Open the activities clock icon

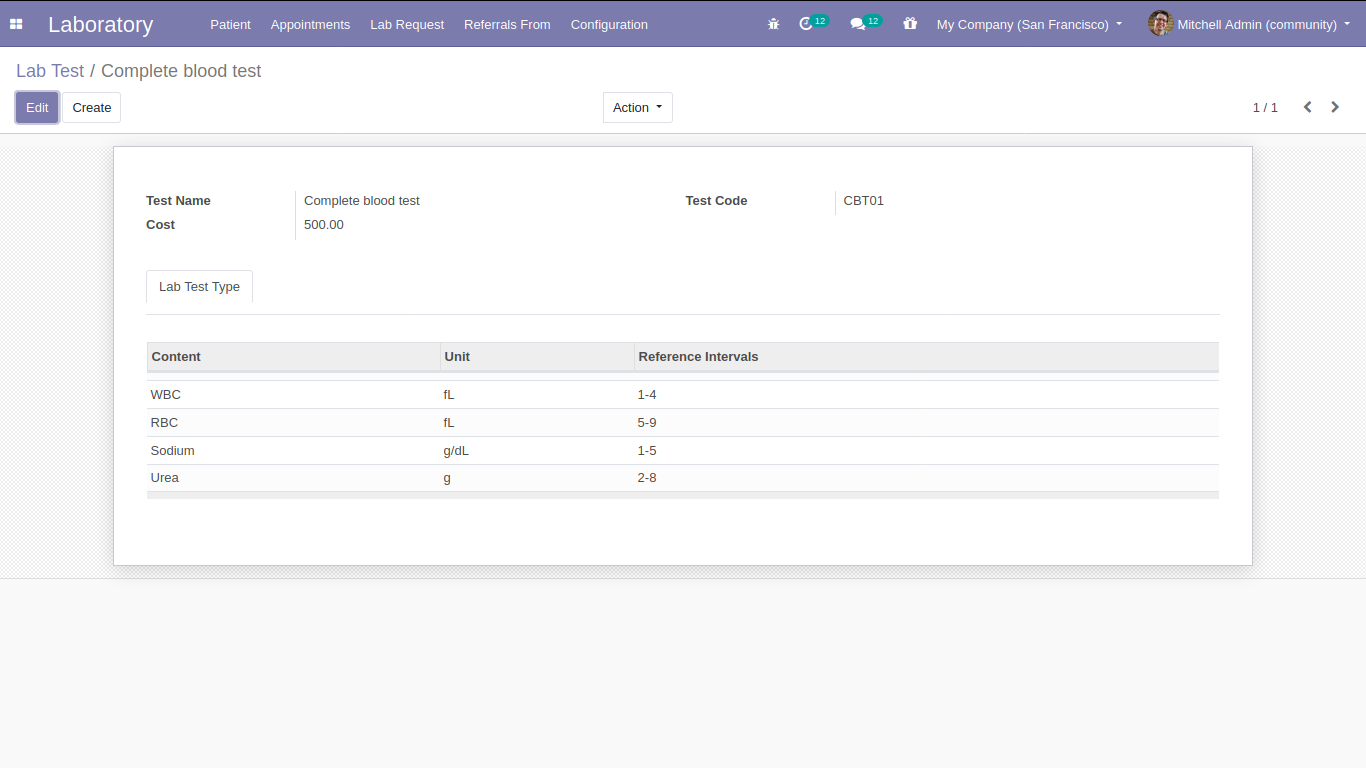[x=807, y=24]
